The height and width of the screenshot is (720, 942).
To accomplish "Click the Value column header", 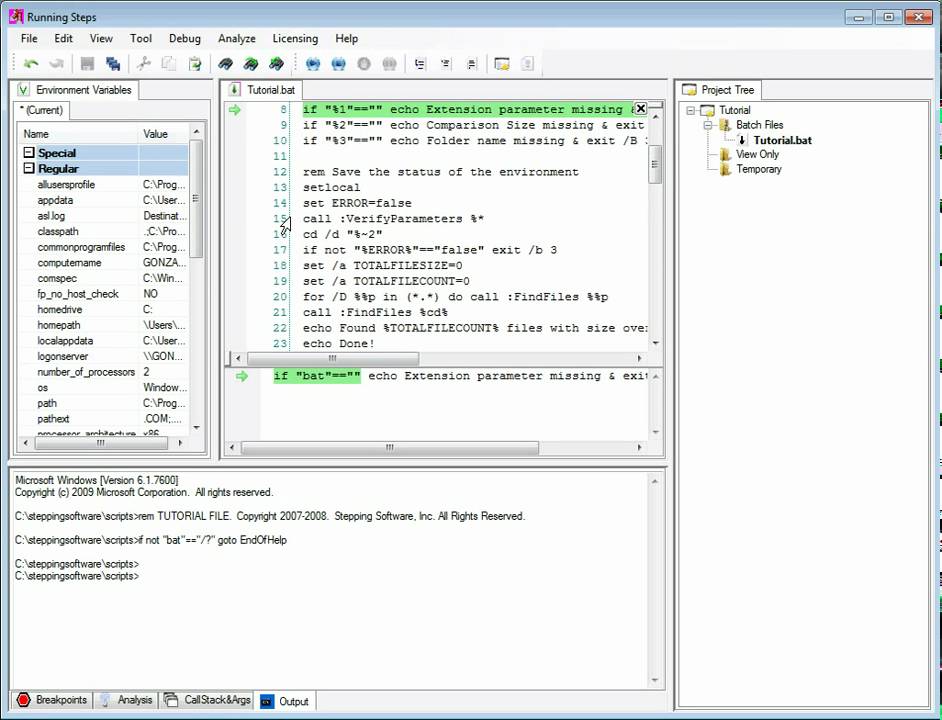I will click(x=163, y=134).
